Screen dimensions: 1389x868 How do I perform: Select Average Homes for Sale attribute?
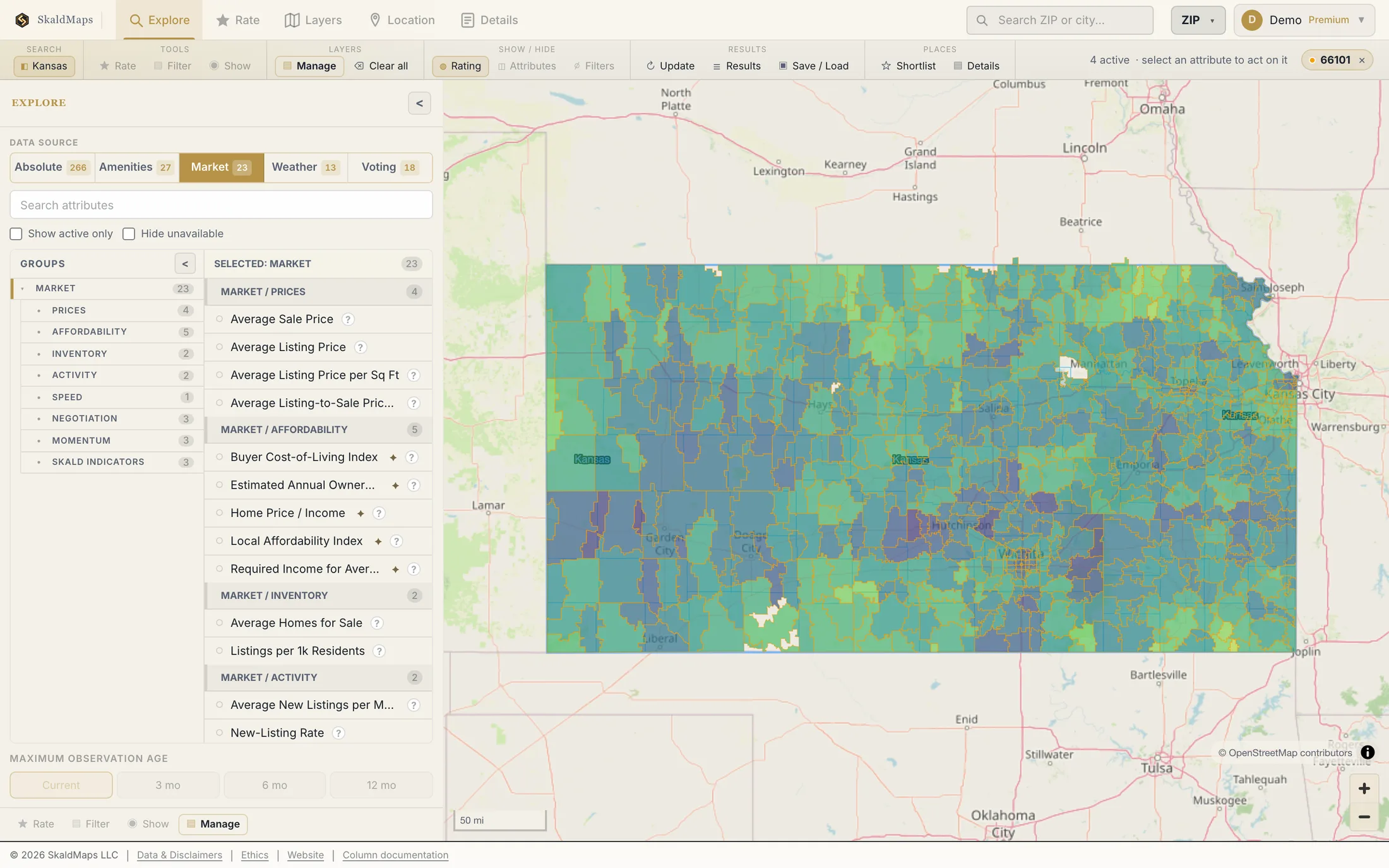pyautogui.click(x=318, y=623)
